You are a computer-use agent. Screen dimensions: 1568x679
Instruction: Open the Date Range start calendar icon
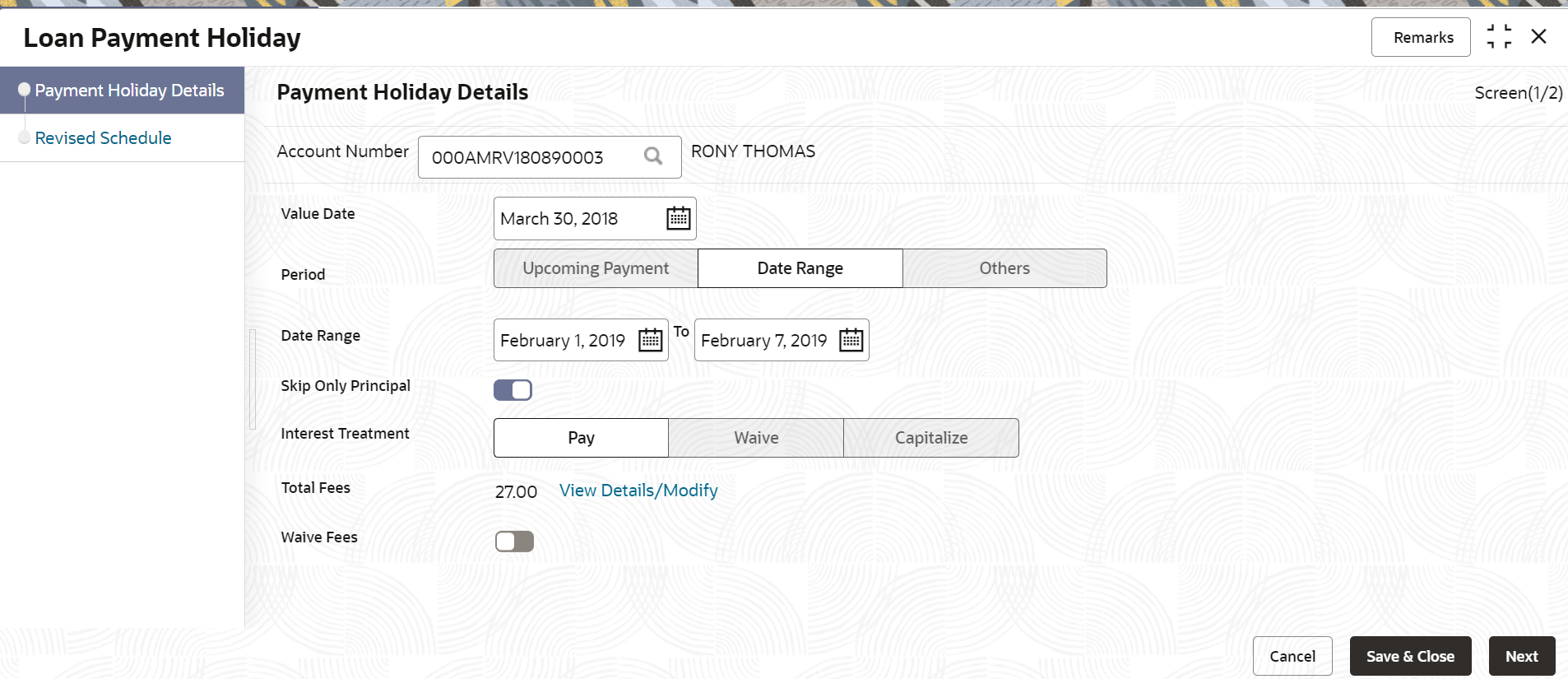coord(650,340)
